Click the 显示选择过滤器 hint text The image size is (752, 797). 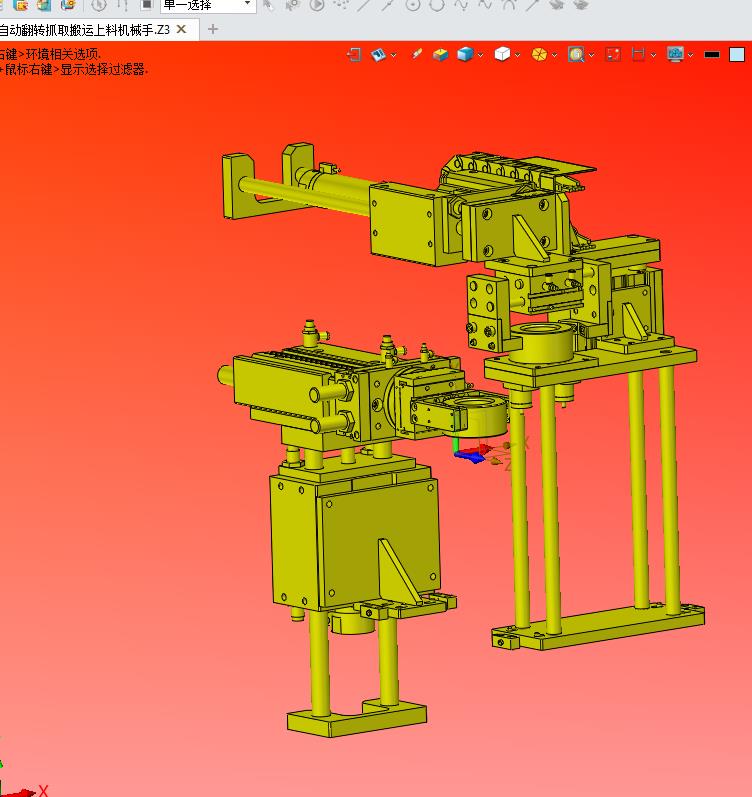pyautogui.click(x=104, y=69)
